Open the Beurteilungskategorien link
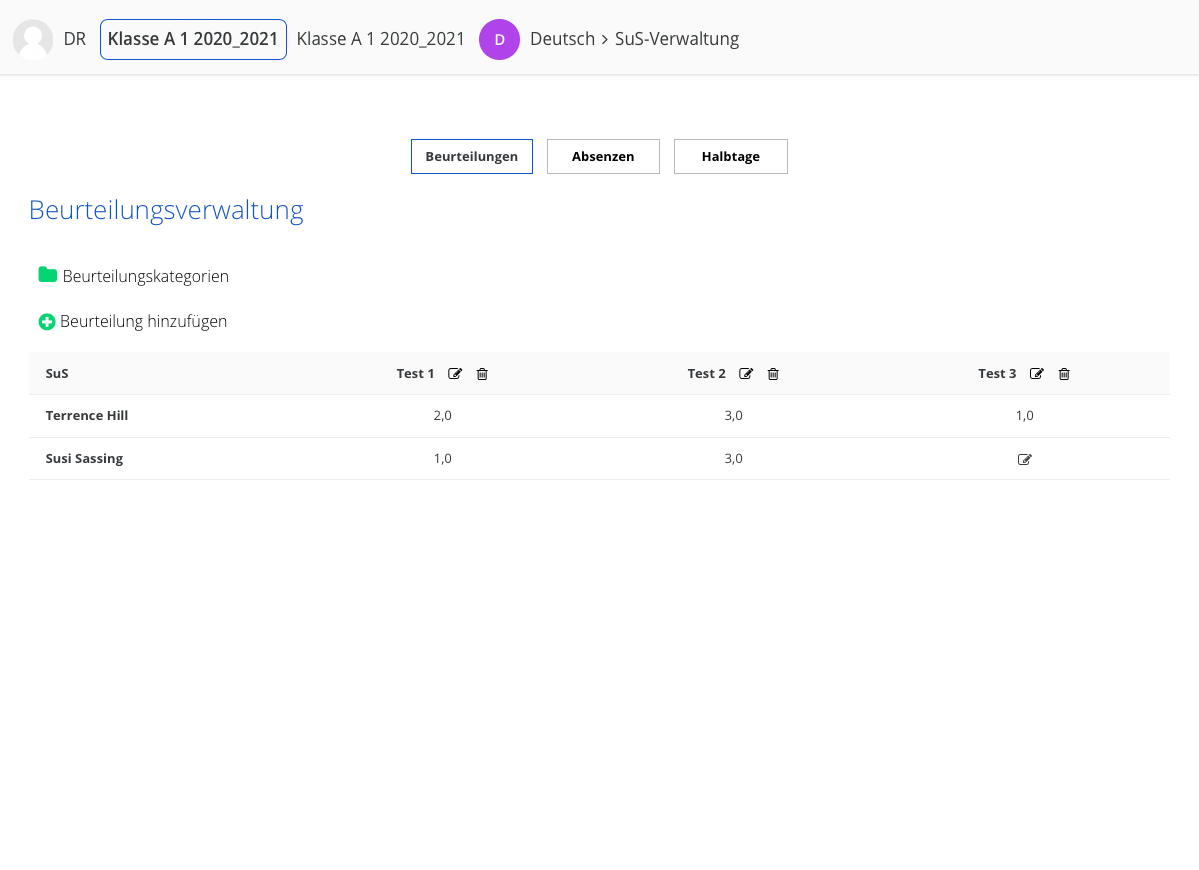 (145, 276)
